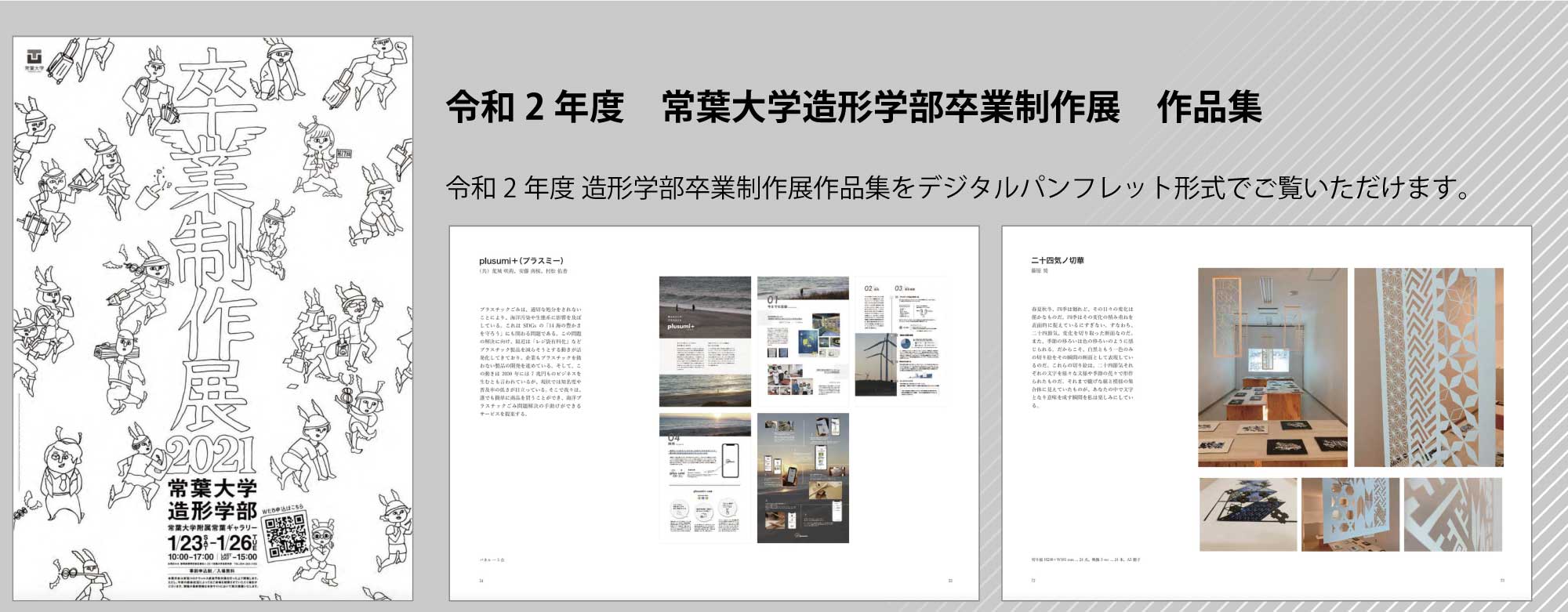
Task: Open the beach photo with plusumi+ logo
Action: pos(704,341)
